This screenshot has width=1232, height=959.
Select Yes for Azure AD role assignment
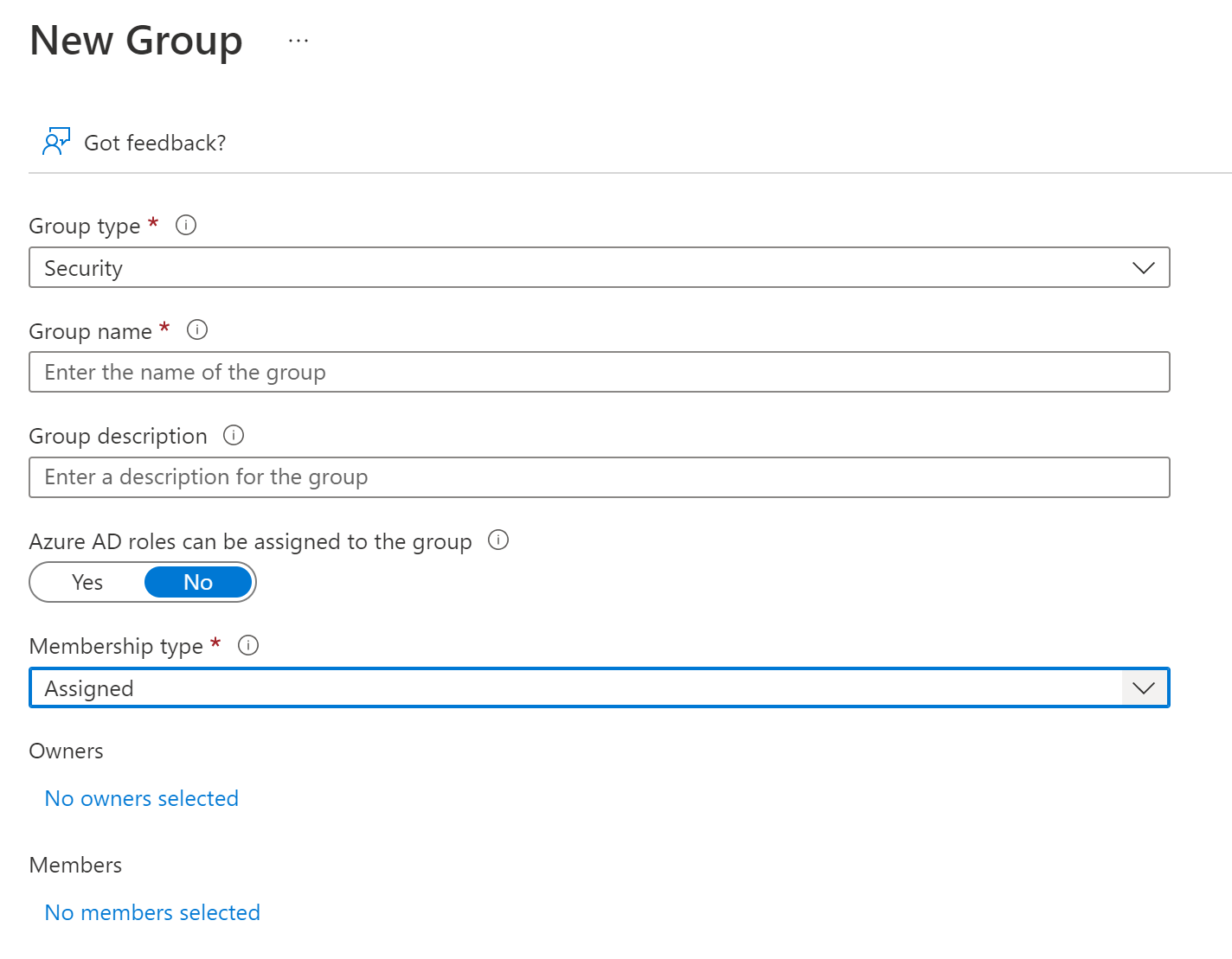(87, 582)
